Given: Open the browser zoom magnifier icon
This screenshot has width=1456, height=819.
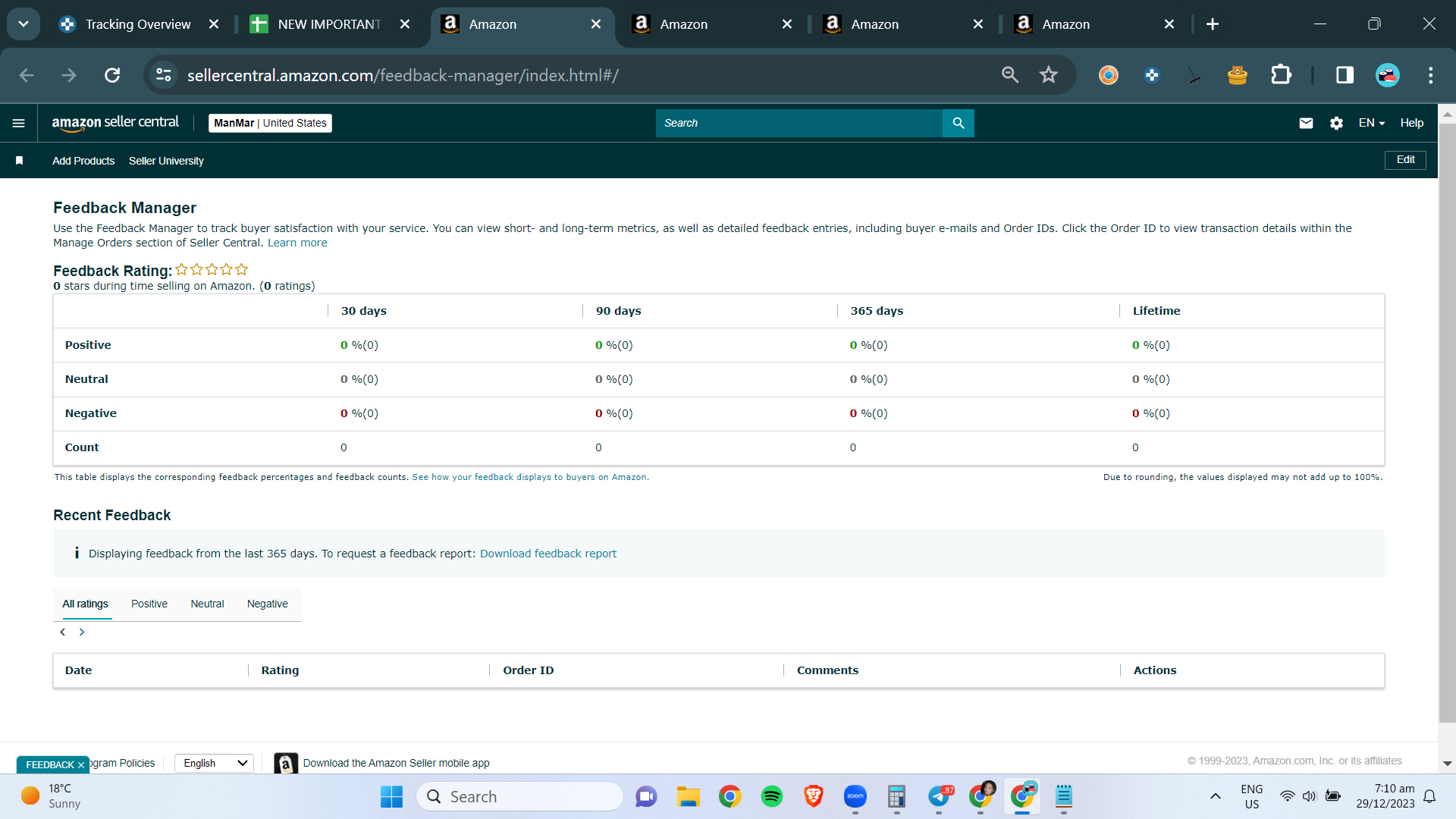Looking at the screenshot, I should (1009, 75).
